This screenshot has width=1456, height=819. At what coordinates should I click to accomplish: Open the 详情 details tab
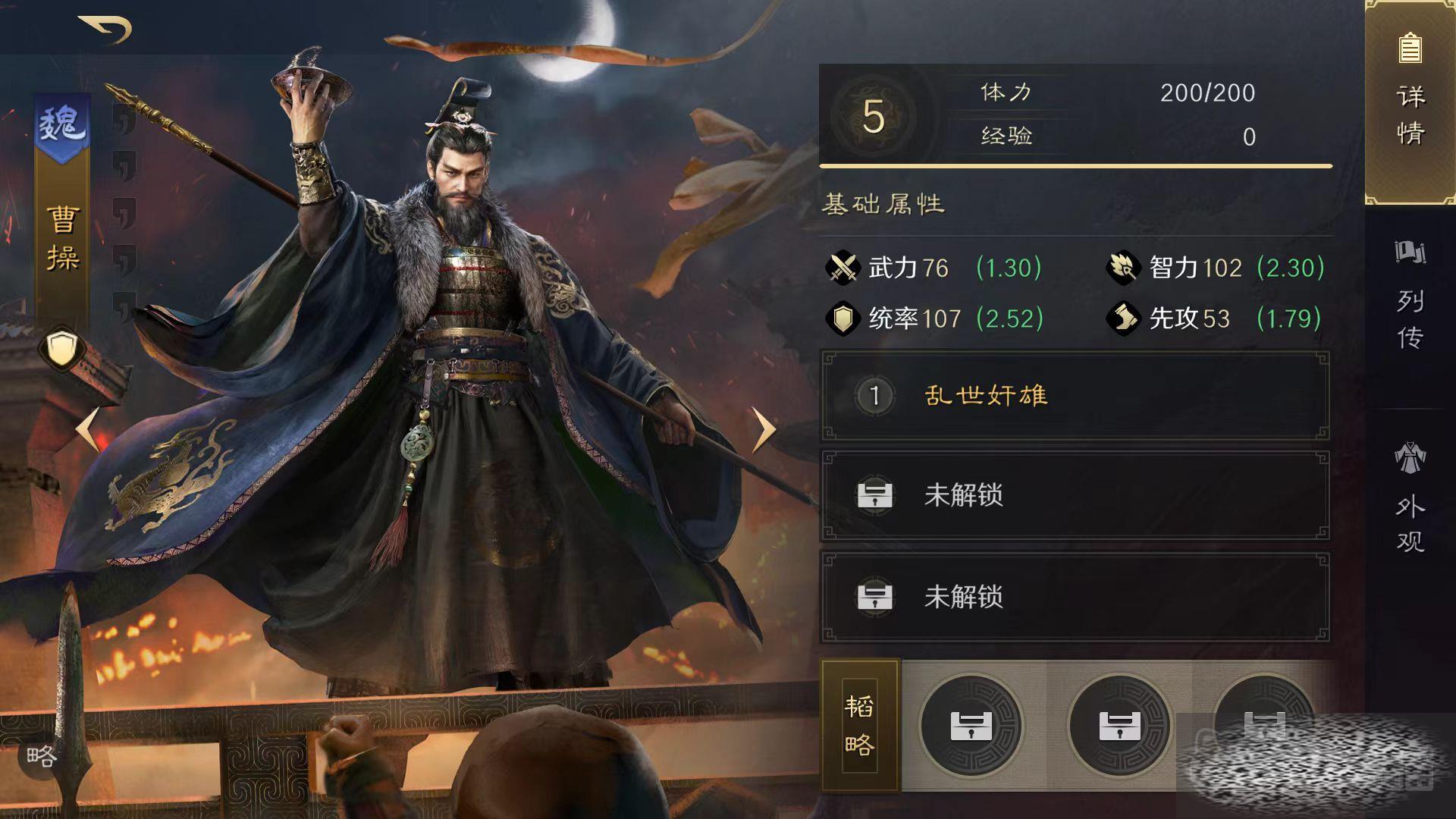tap(1410, 102)
